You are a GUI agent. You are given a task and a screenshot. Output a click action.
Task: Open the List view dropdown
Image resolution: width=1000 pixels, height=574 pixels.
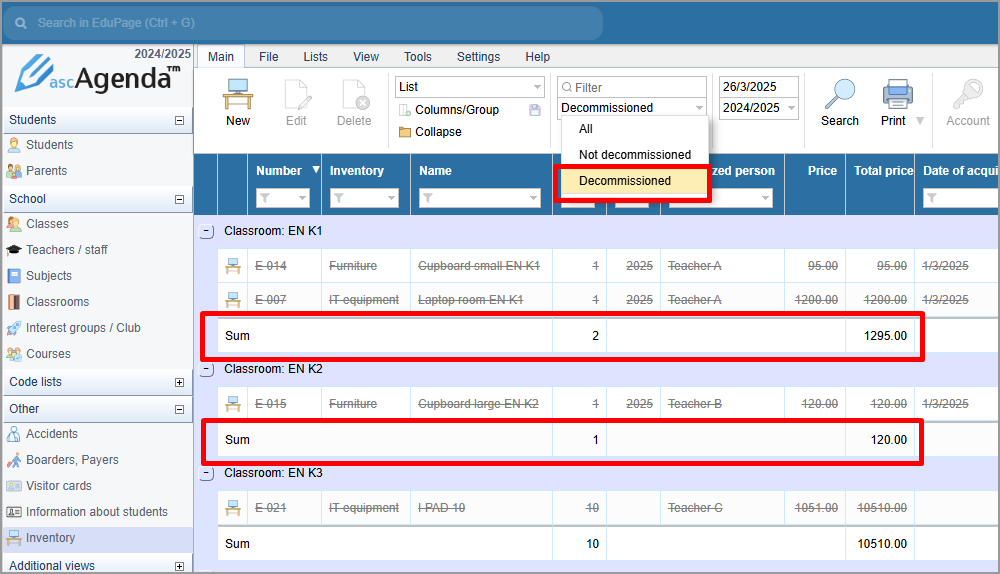[470, 87]
